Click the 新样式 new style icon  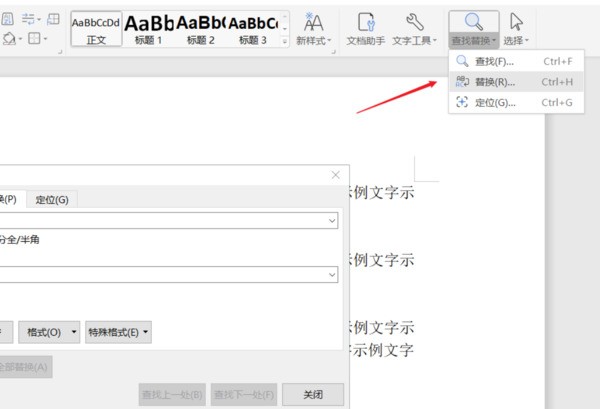(313, 22)
